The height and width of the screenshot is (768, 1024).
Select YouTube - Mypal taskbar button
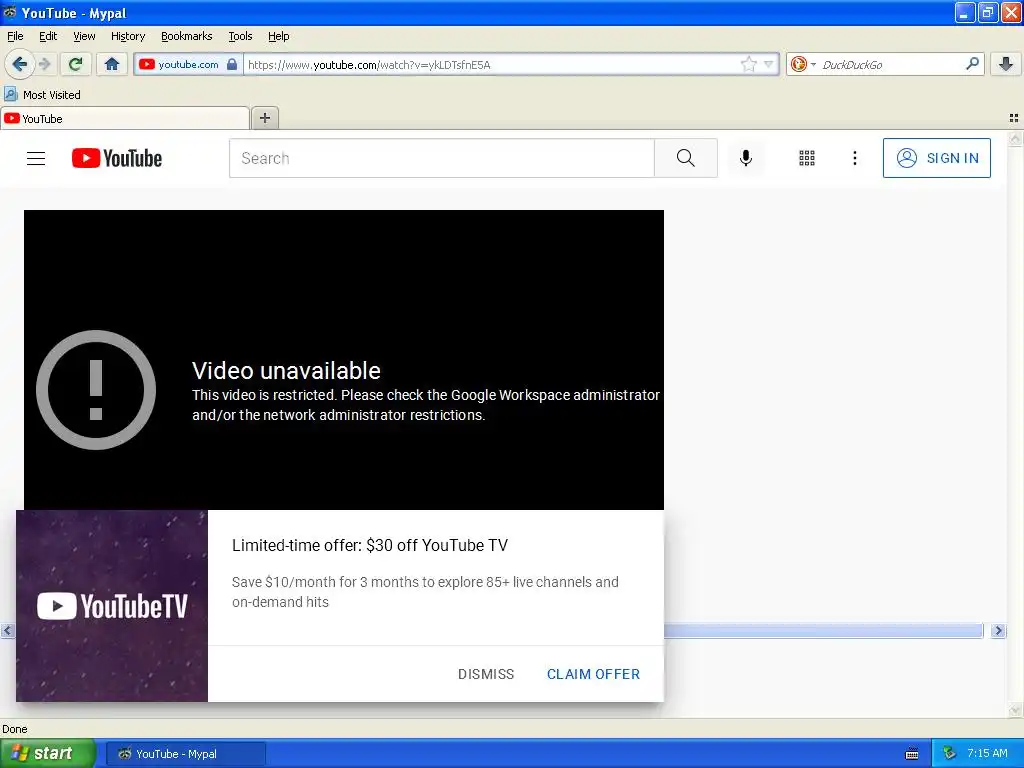[x=185, y=754]
